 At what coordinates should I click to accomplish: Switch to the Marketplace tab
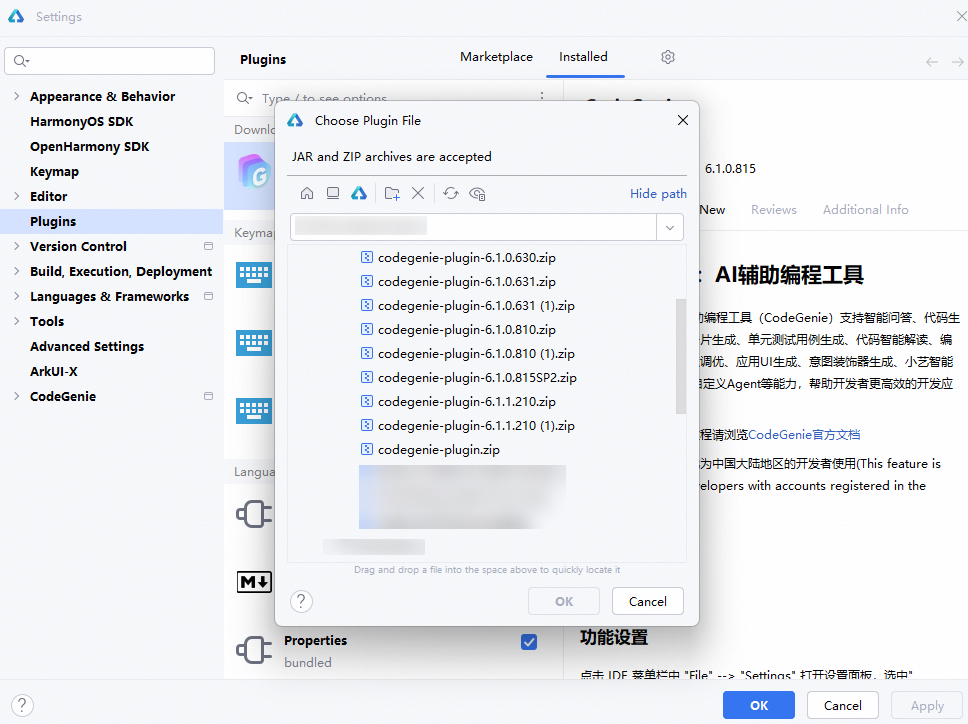pyautogui.click(x=496, y=57)
